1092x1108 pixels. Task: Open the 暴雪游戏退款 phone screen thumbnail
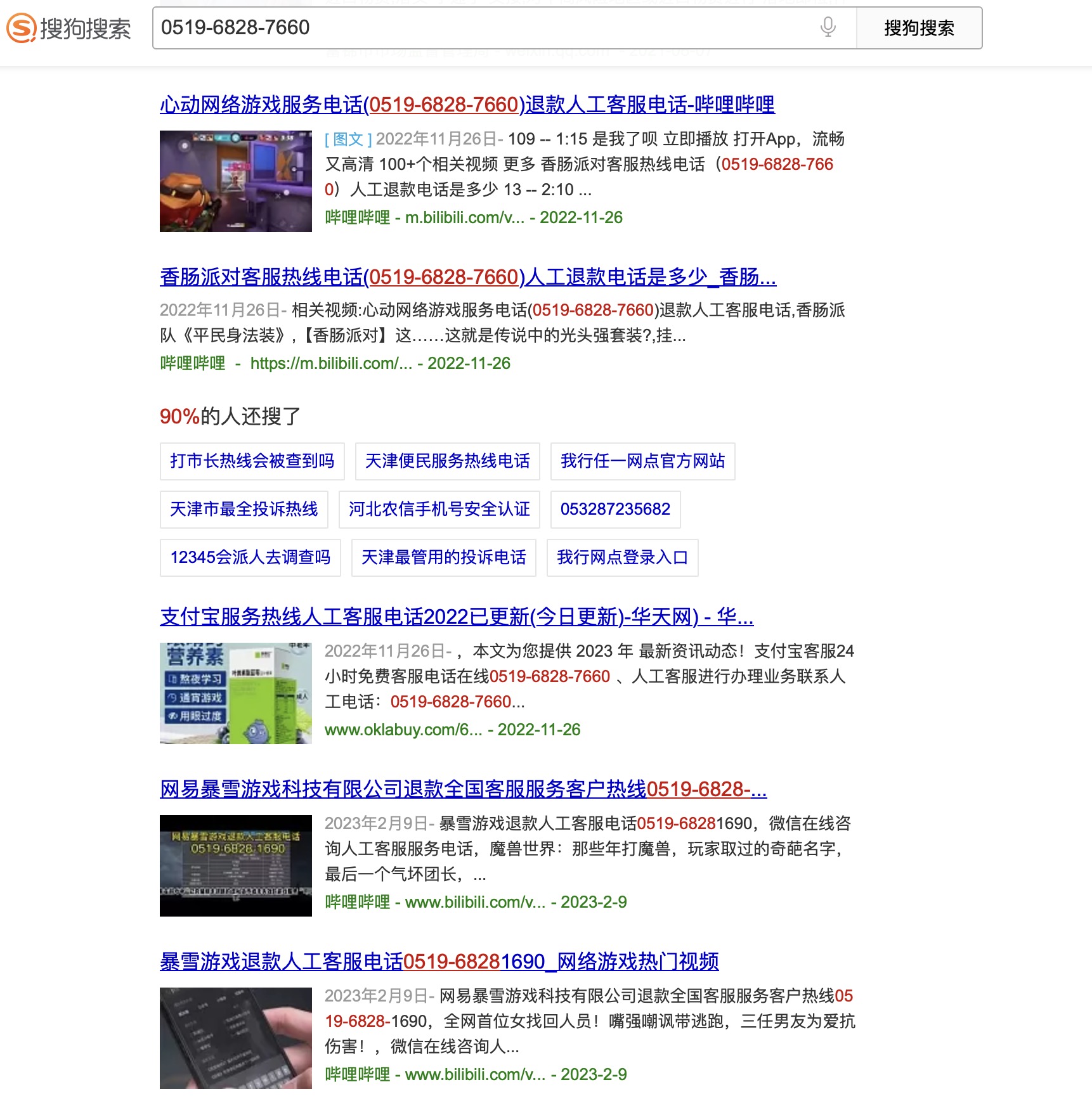tap(236, 1038)
